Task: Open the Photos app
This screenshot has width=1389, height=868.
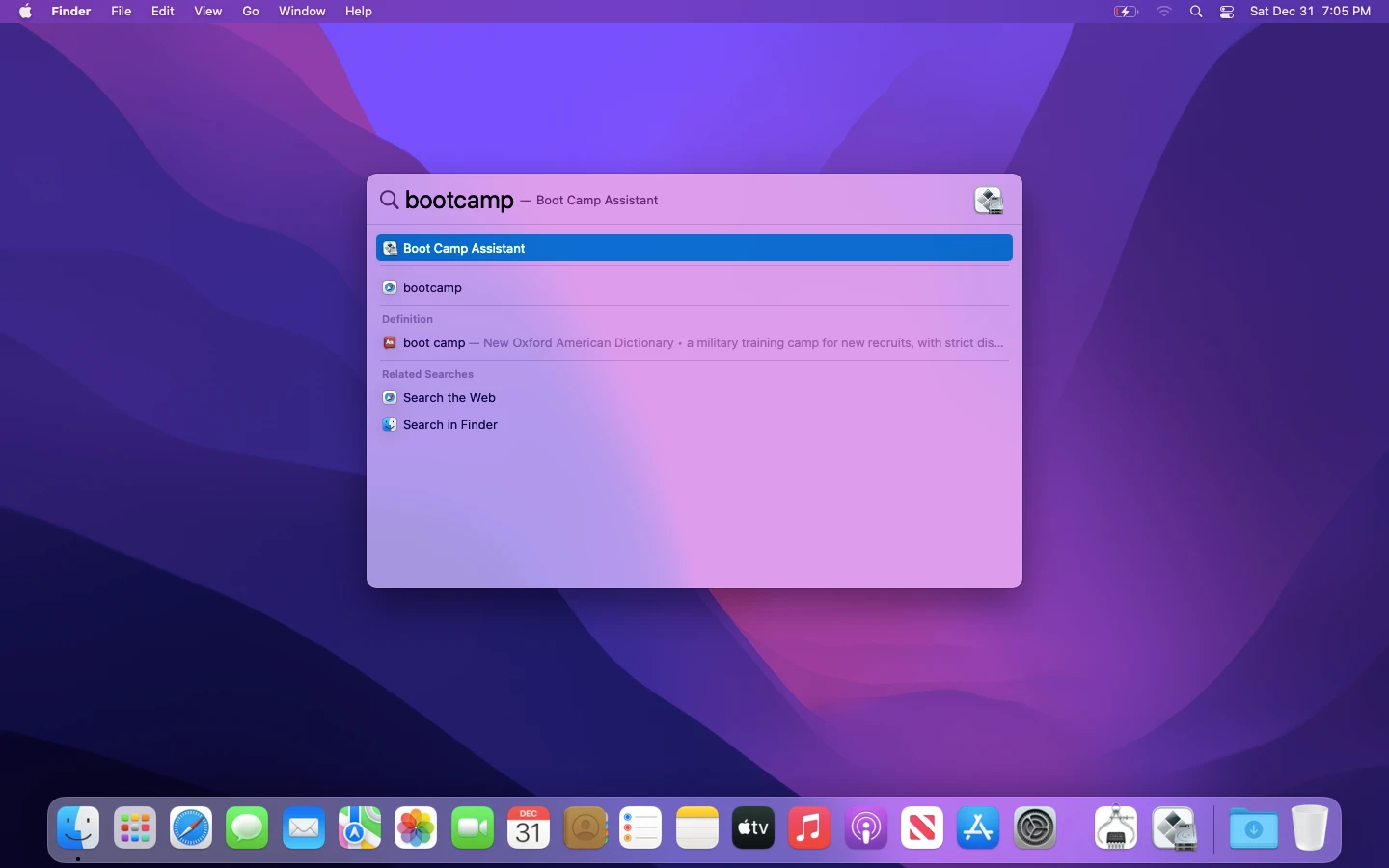Action: pyautogui.click(x=415, y=827)
